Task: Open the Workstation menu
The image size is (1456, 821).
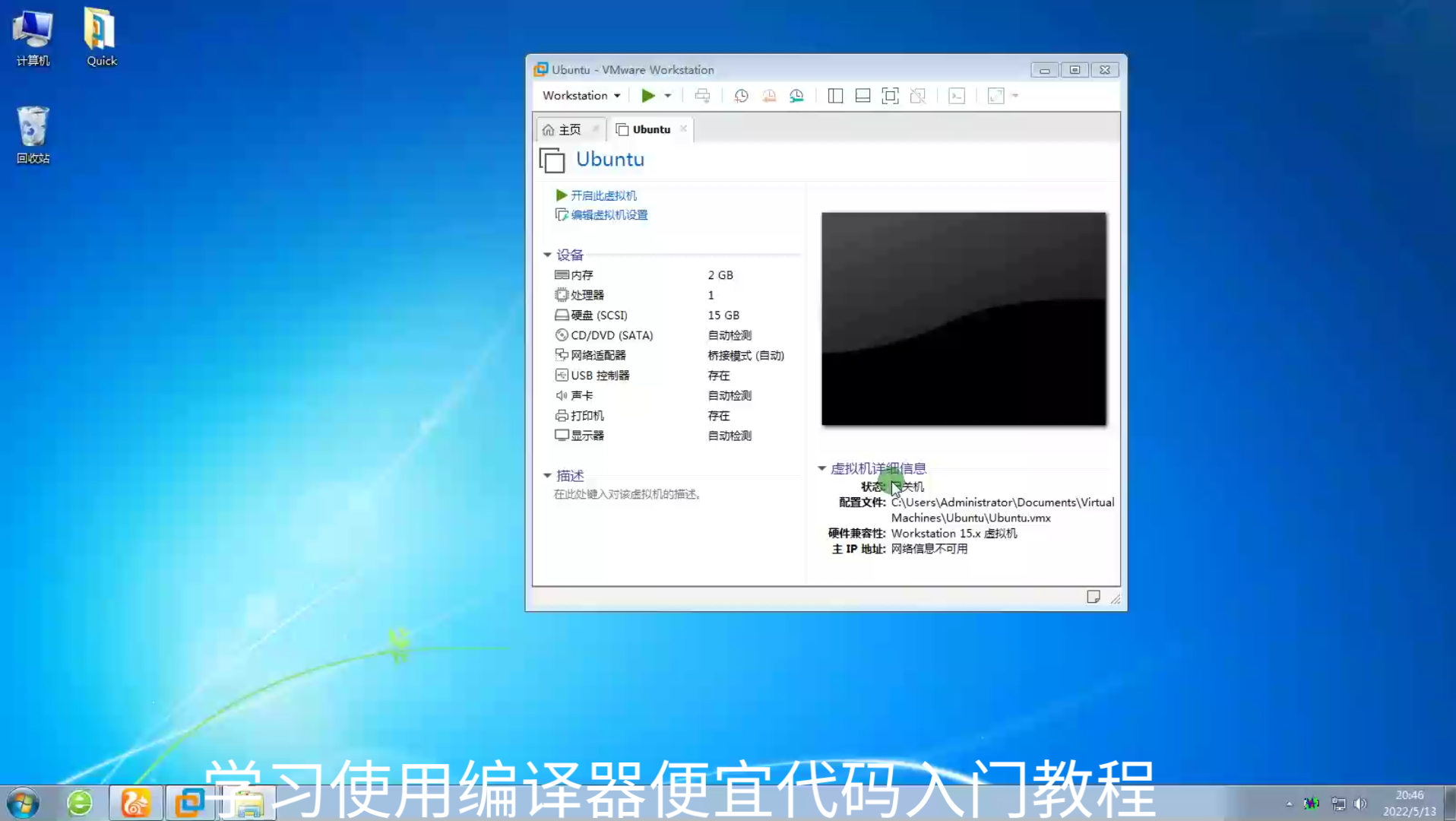Action: tap(581, 96)
